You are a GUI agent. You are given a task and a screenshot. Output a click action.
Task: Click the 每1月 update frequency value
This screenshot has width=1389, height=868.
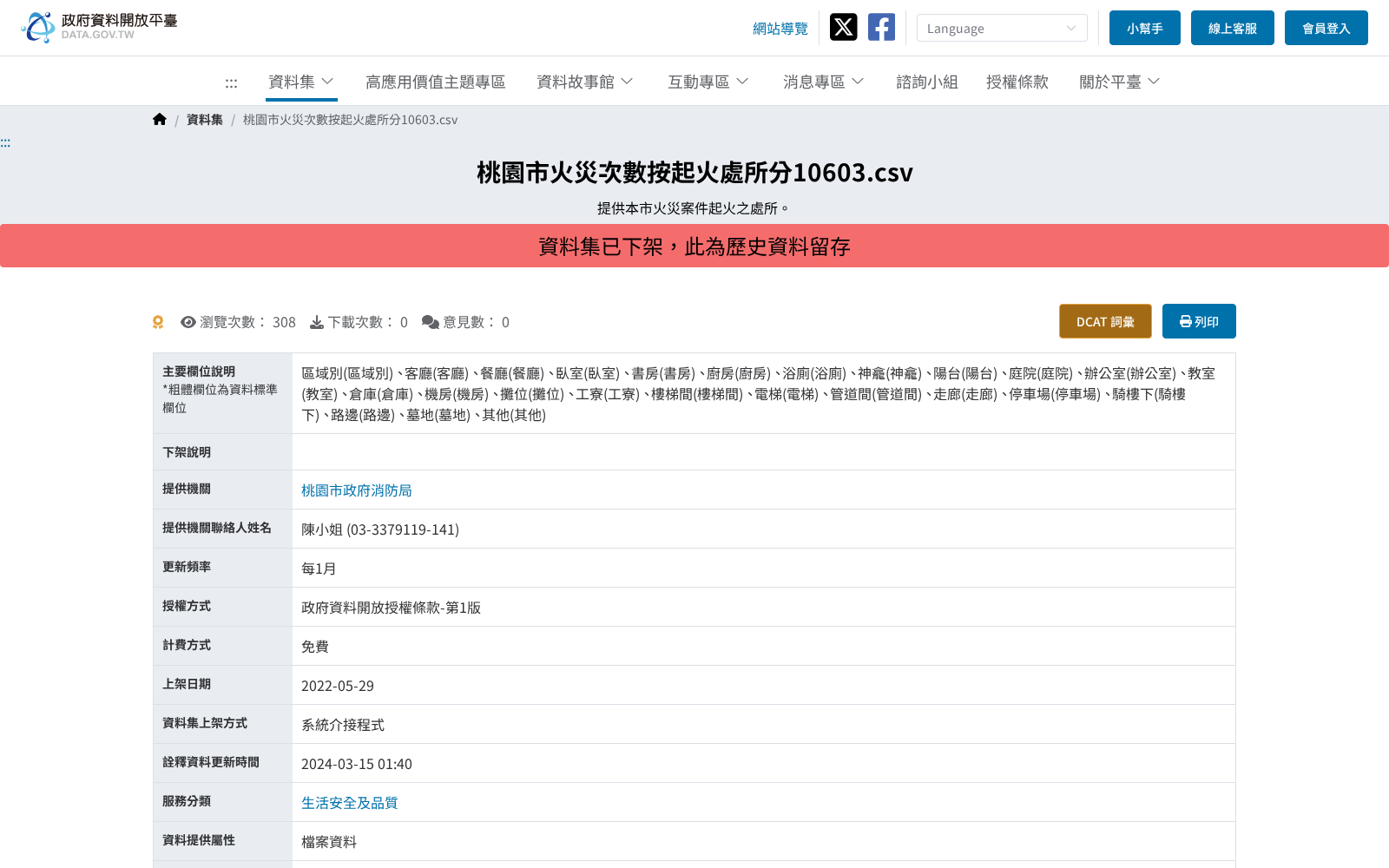click(x=319, y=569)
